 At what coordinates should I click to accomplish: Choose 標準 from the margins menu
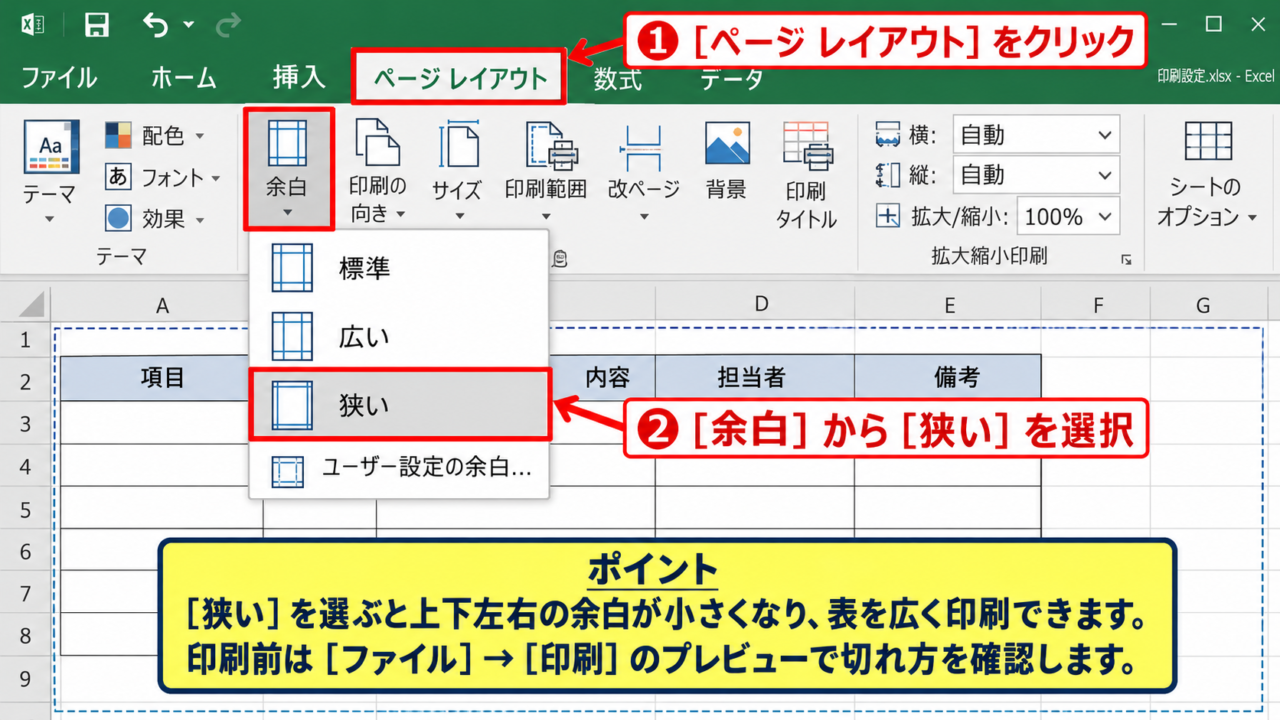click(x=399, y=269)
